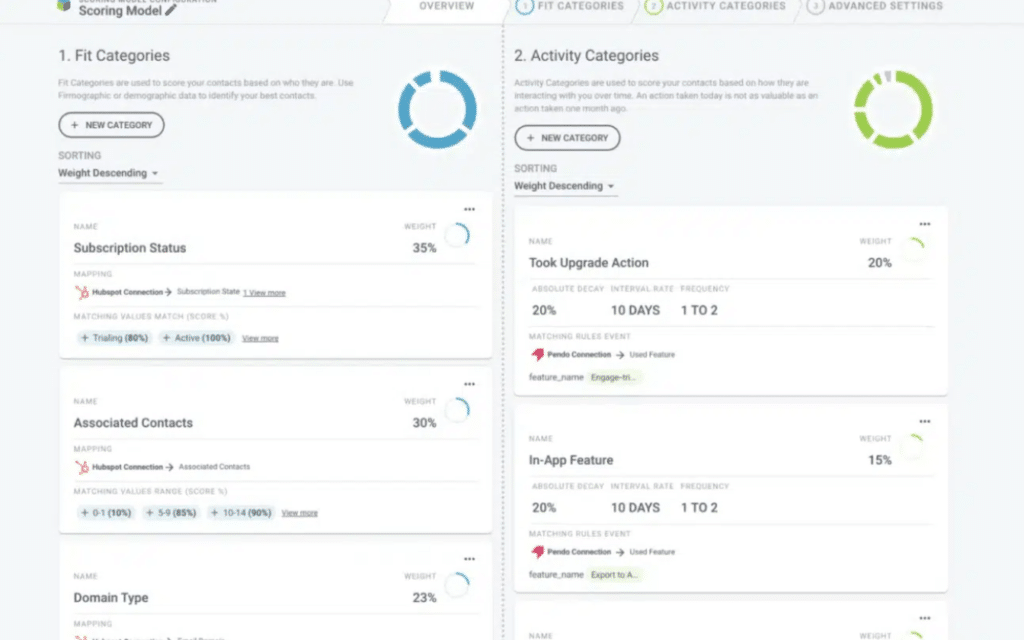Click the 'Engage-tri...' feature name tag
1024x640 pixels.
tap(613, 377)
